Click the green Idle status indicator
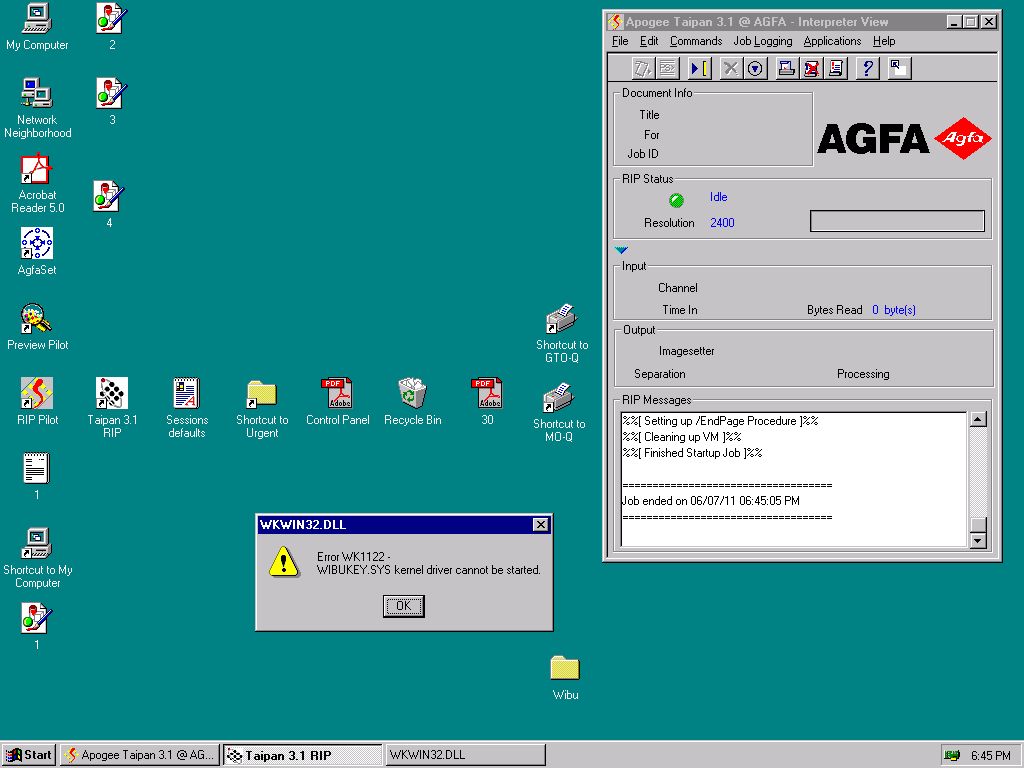1024x768 pixels. point(677,200)
